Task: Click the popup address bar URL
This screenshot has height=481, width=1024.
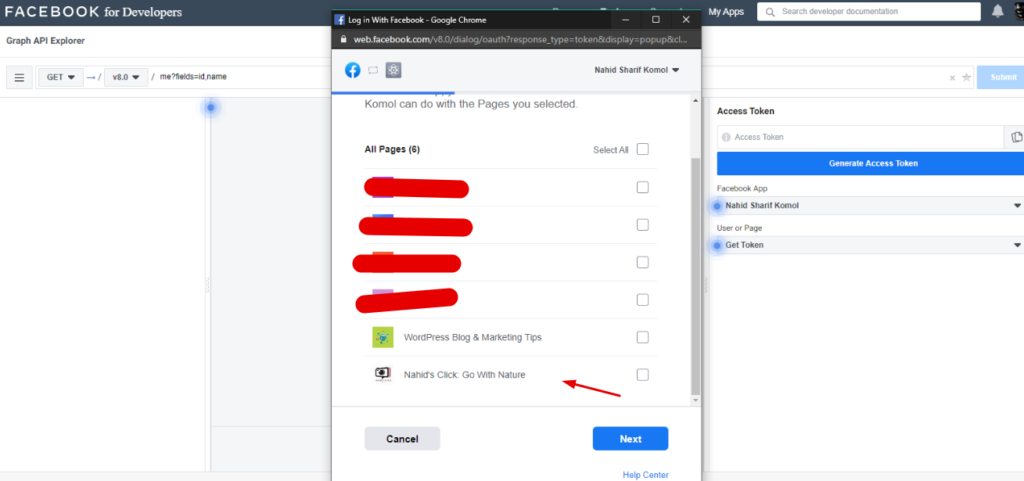Action: [x=520, y=39]
